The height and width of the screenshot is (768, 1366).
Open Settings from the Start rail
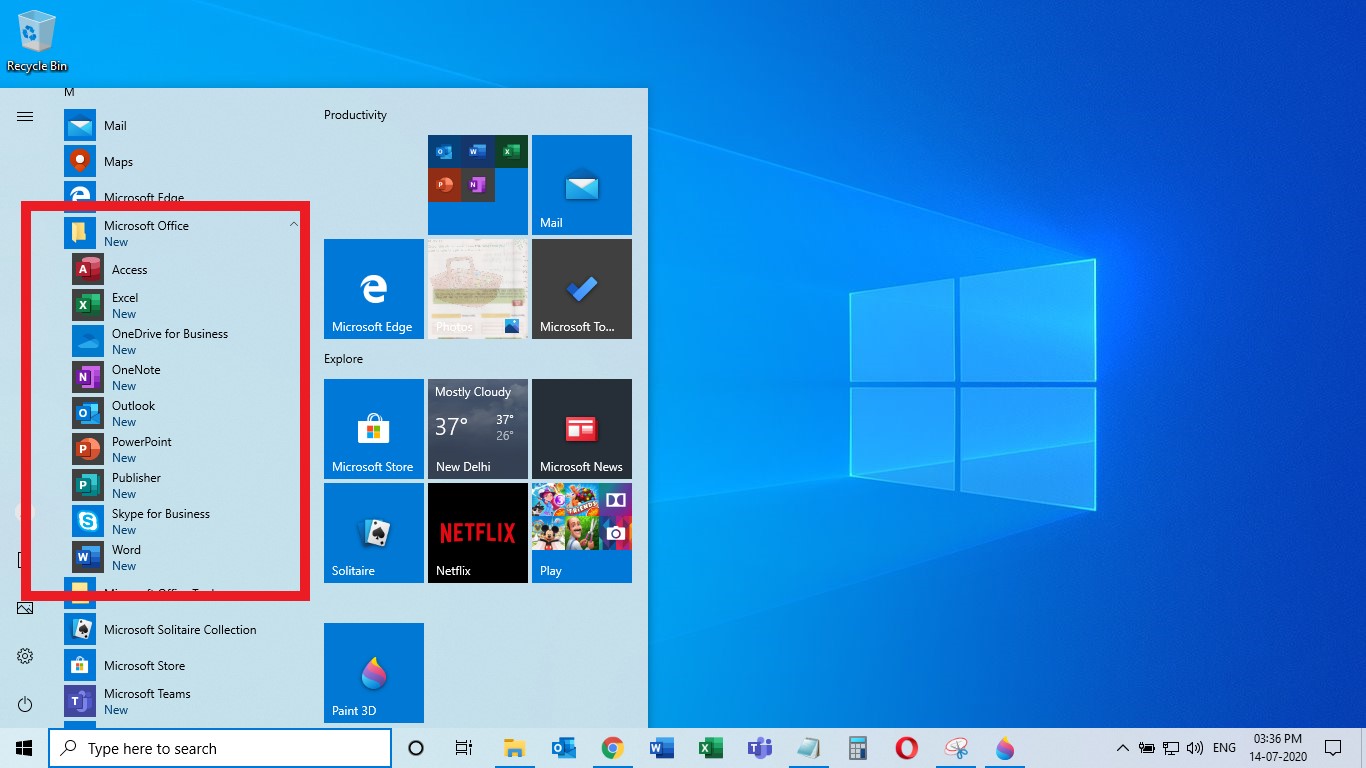click(x=25, y=656)
